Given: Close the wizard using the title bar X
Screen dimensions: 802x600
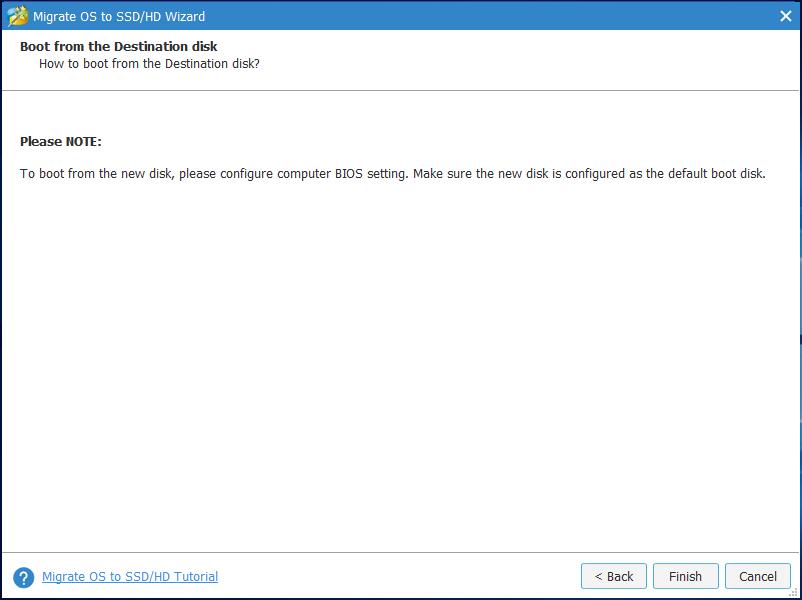Looking at the screenshot, I should pos(786,16).
